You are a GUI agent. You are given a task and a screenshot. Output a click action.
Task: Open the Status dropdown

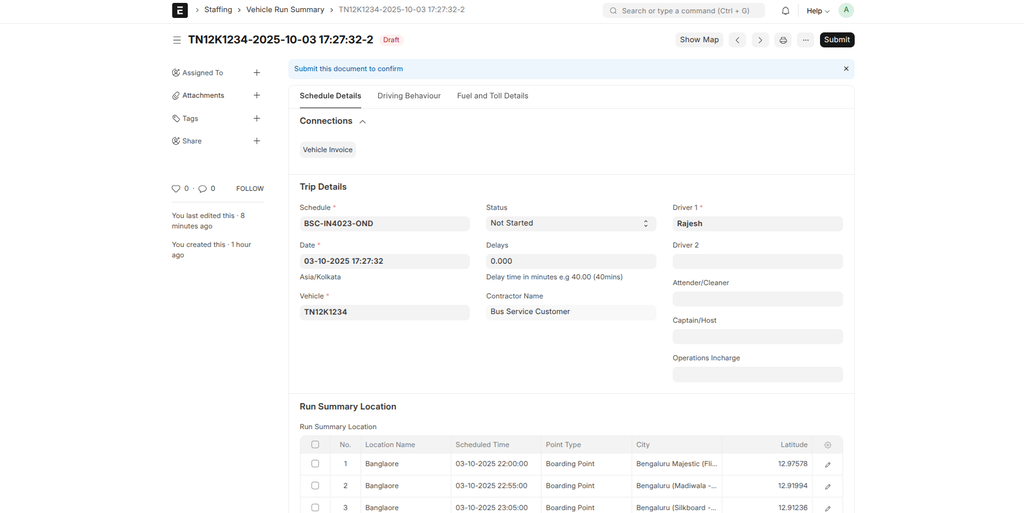click(x=570, y=224)
